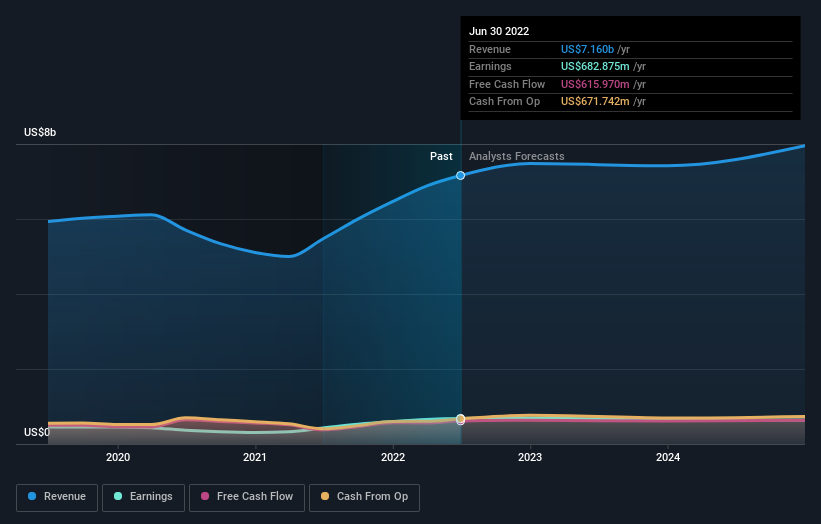Click the US$615.970m free cash flow value
The image size is (821, 524).
[x=595, y=84]
